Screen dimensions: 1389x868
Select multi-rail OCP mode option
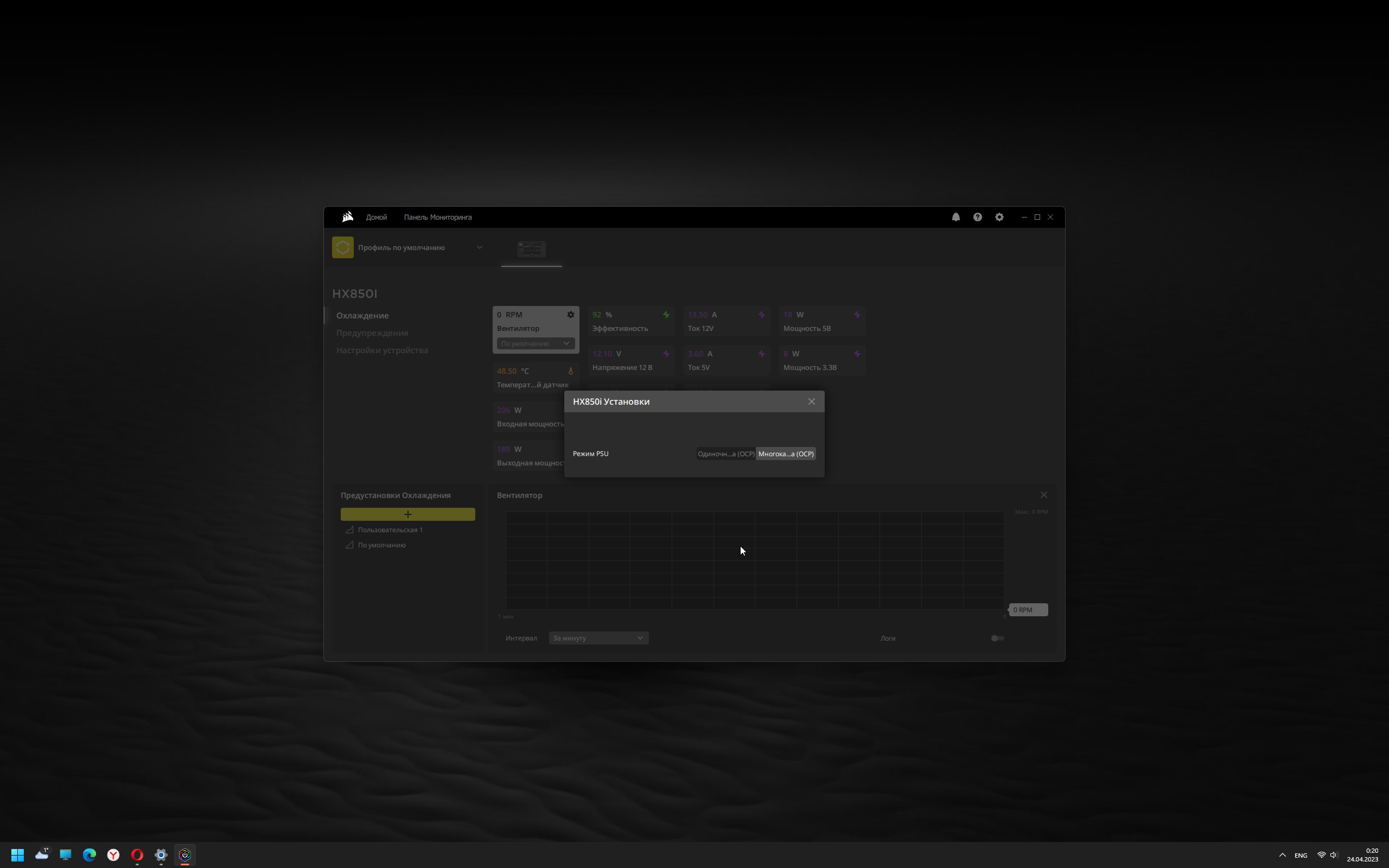coord(786,454)
